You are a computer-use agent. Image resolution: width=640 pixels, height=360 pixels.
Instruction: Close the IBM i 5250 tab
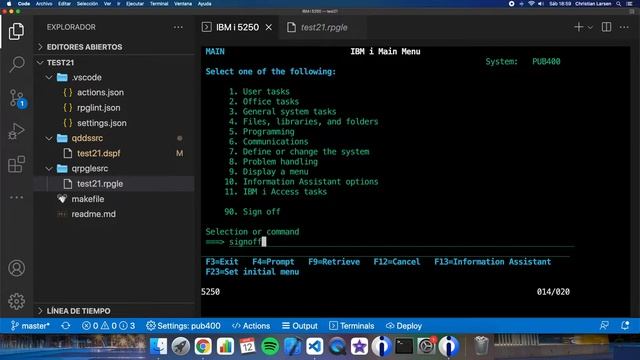coord(269,27)
